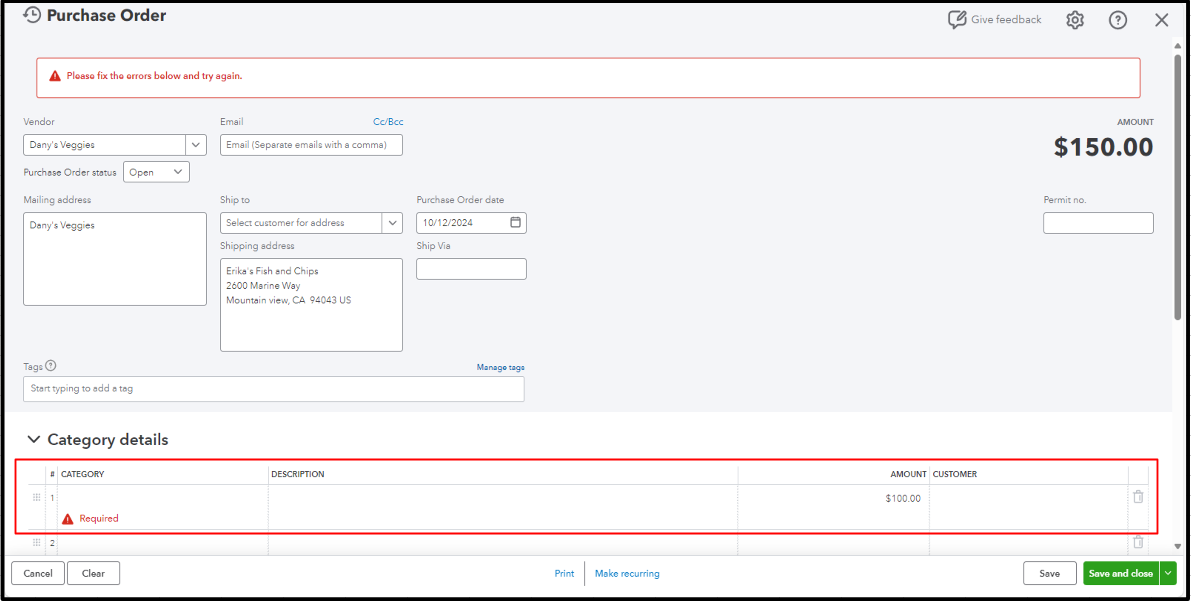The height and width of the screenshot is (601, 1191).
Task: Click the Required error text
Action: (x=99, y=518)
